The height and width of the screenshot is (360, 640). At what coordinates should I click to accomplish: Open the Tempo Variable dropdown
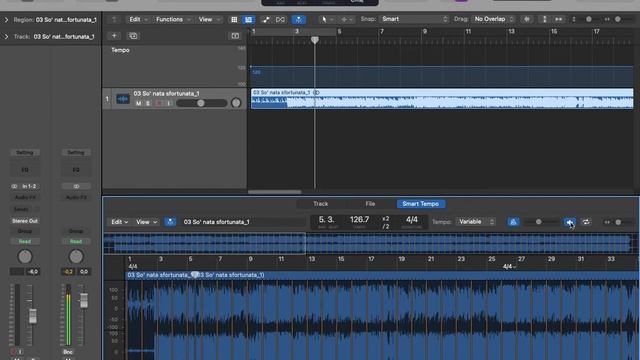click(x=475, y=222)
